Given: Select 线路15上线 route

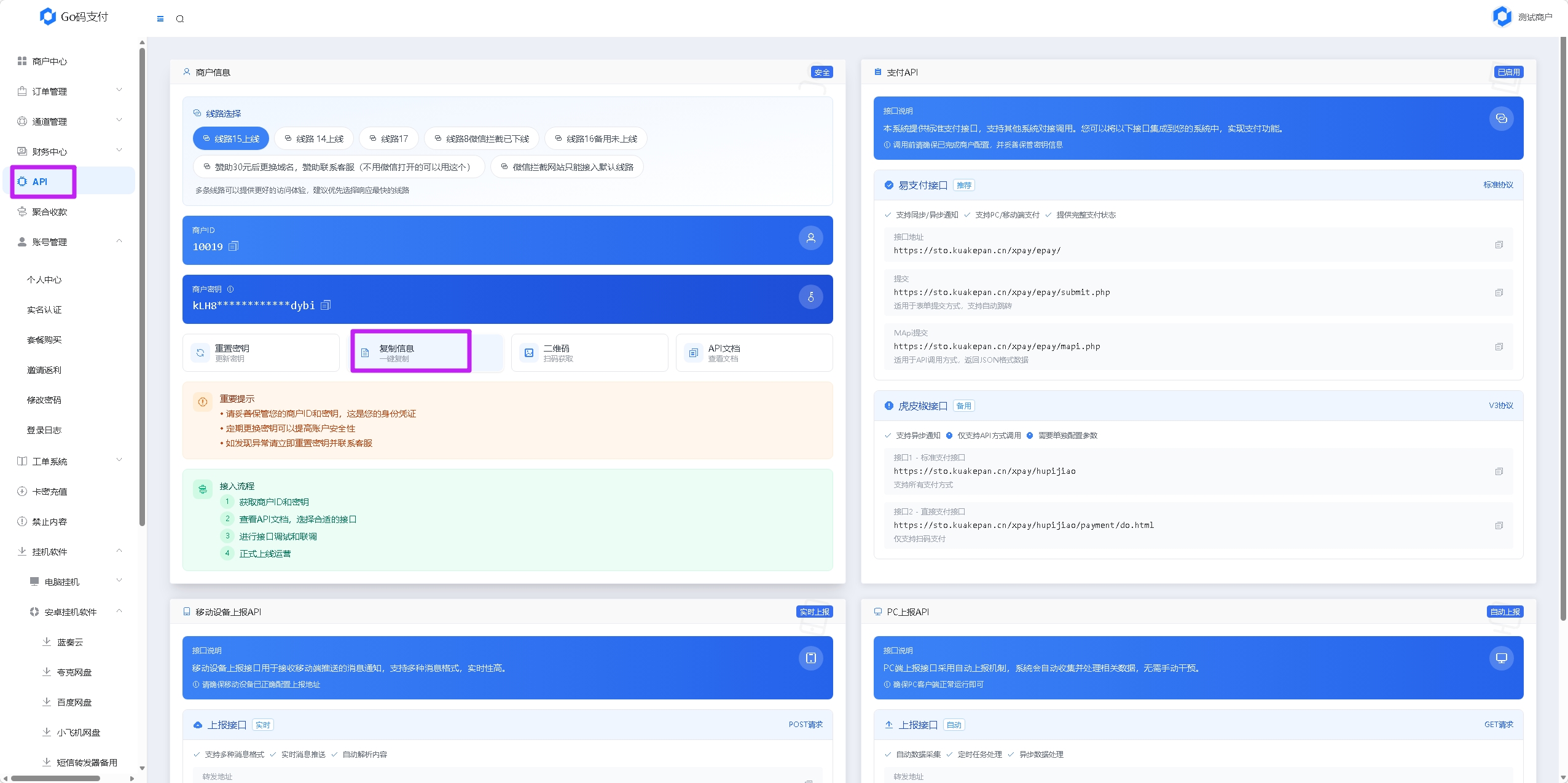Looking at the screenshot, I should pos(232,139).
